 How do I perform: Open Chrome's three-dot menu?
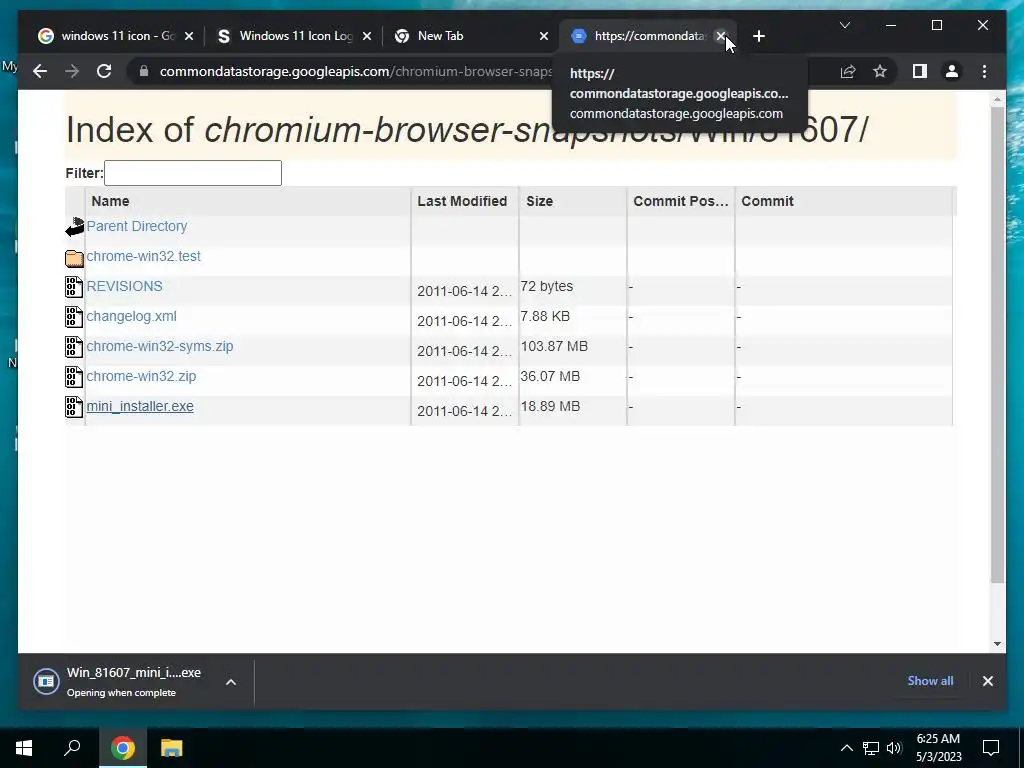pos(984,71)
